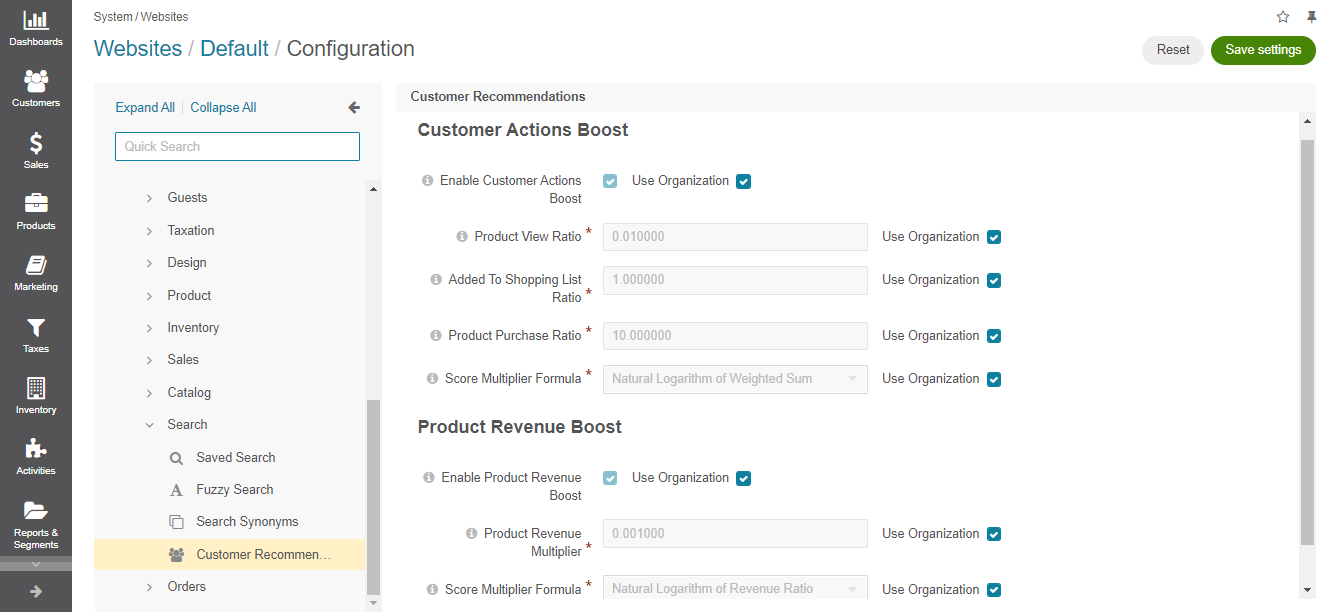
Task: Uncheck Use Organization for Product View Ratio
Action: point(994,237)
